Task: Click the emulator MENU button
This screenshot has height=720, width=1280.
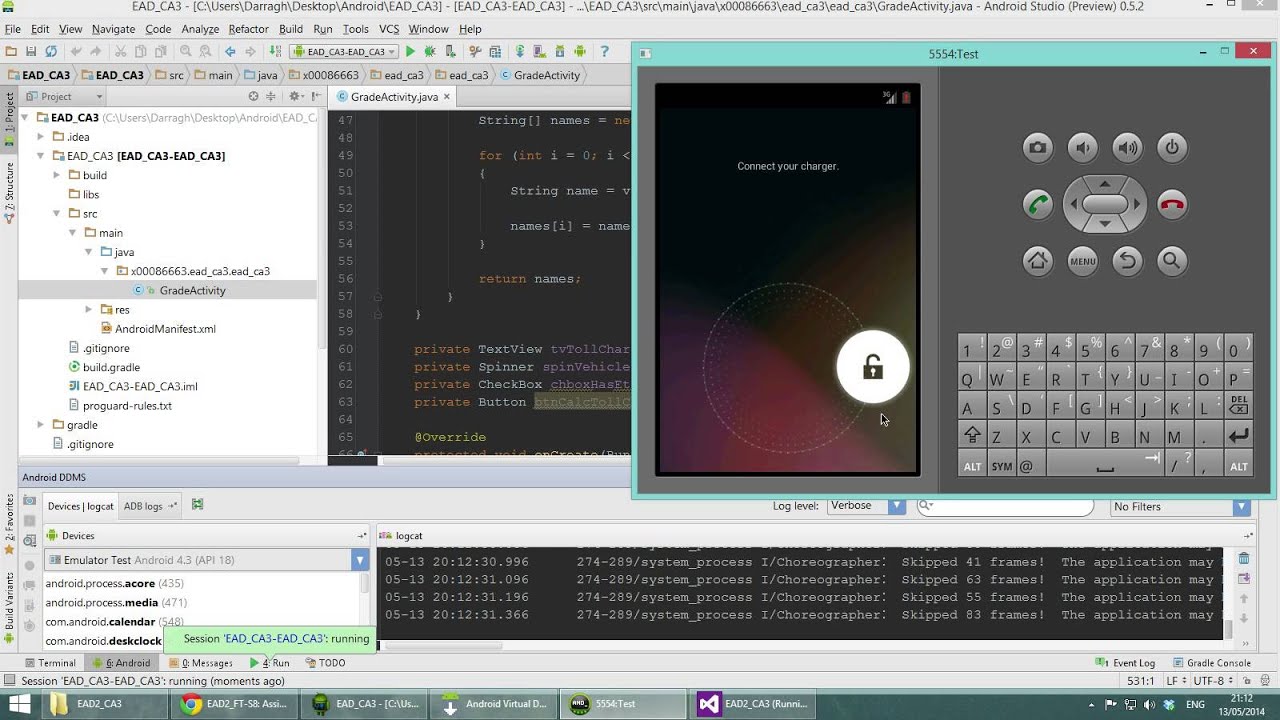Action: tap(1083, 261)
